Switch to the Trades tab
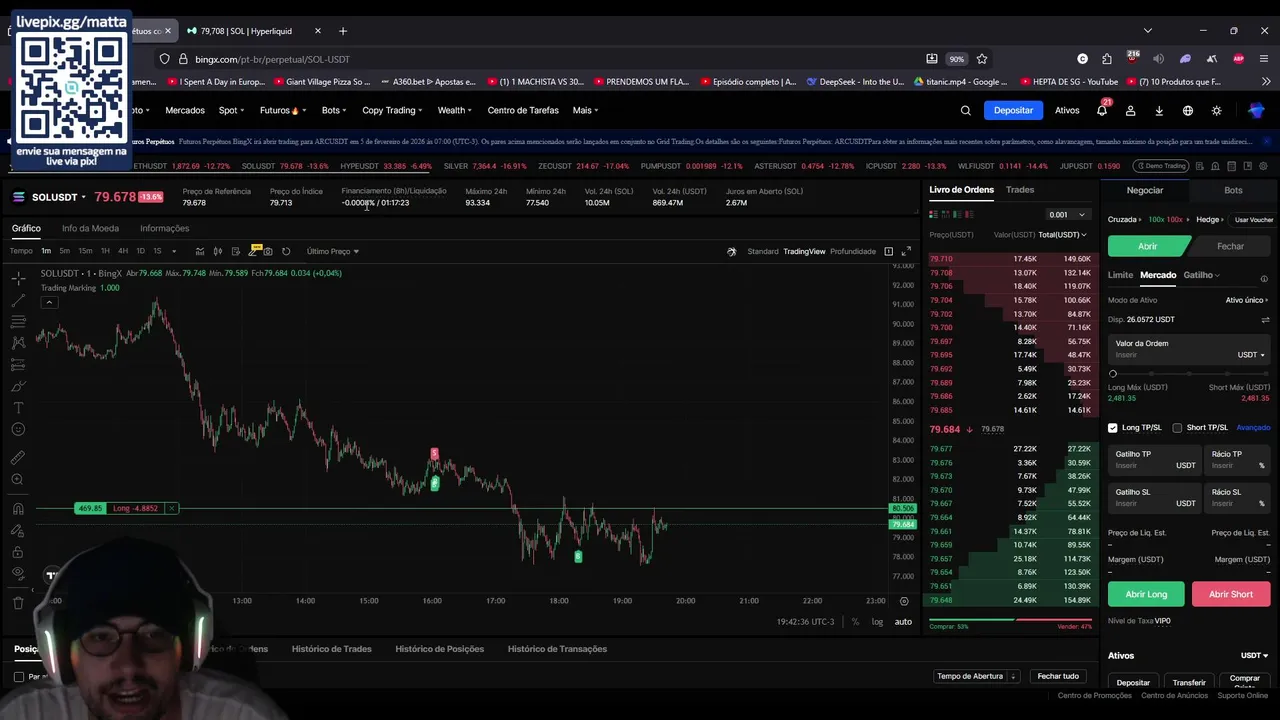 tap(1020, 190)
